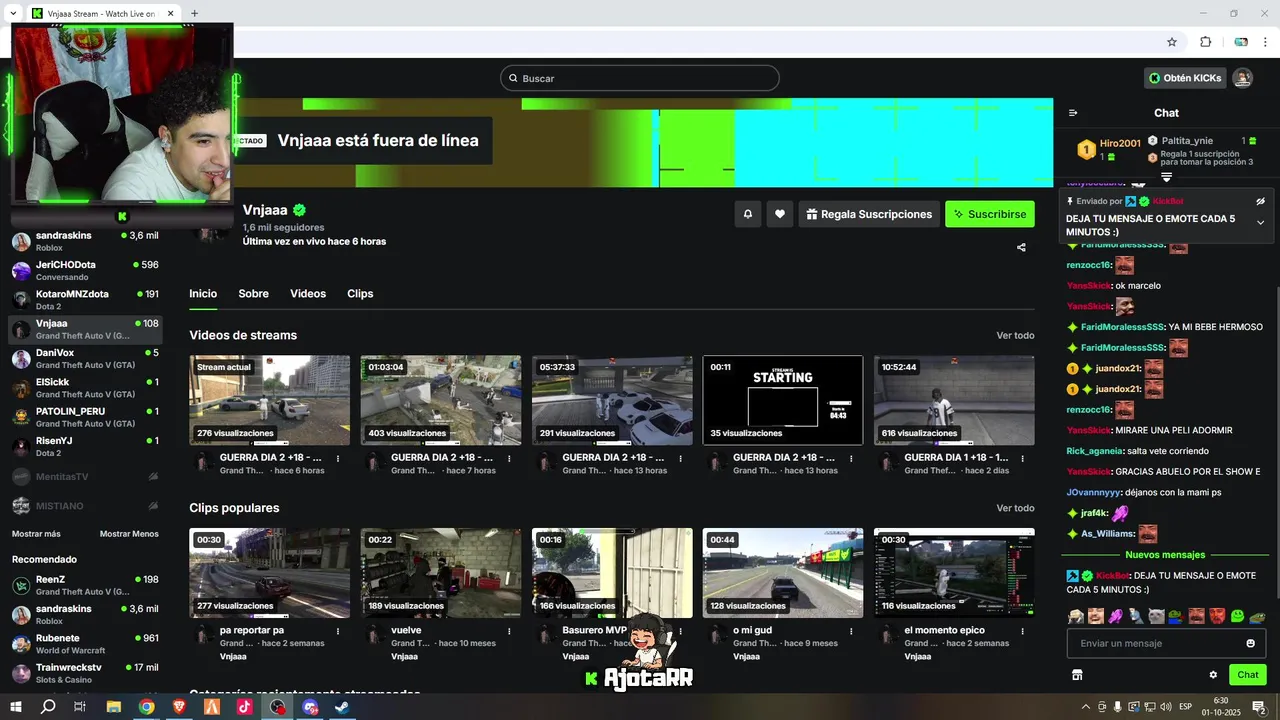Open the Clips tab
The width and height of the screenshot is (1280, 720).
(x=360, y=294)
